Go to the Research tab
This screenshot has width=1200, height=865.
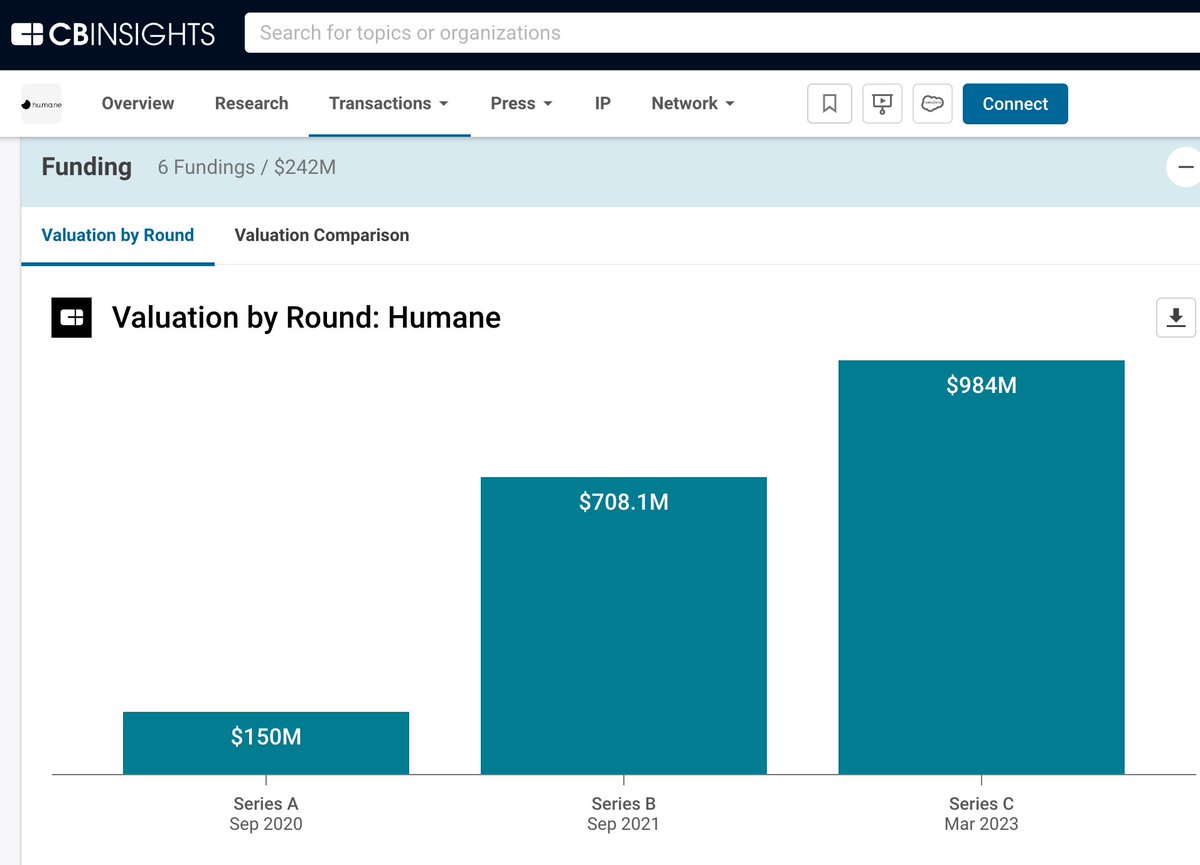coord(251,104)
